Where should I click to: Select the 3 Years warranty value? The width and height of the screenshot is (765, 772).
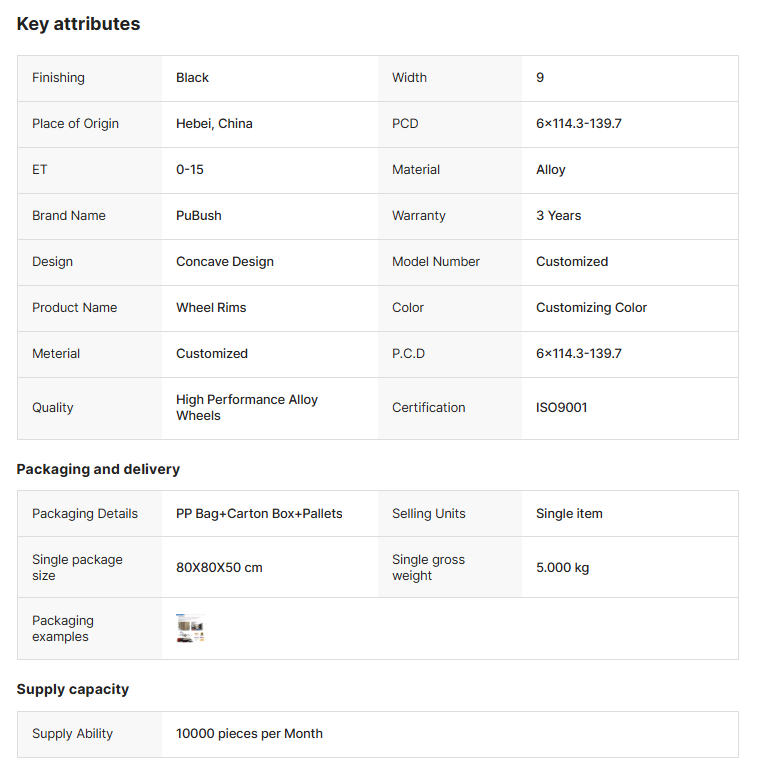(x=558, y=216)
